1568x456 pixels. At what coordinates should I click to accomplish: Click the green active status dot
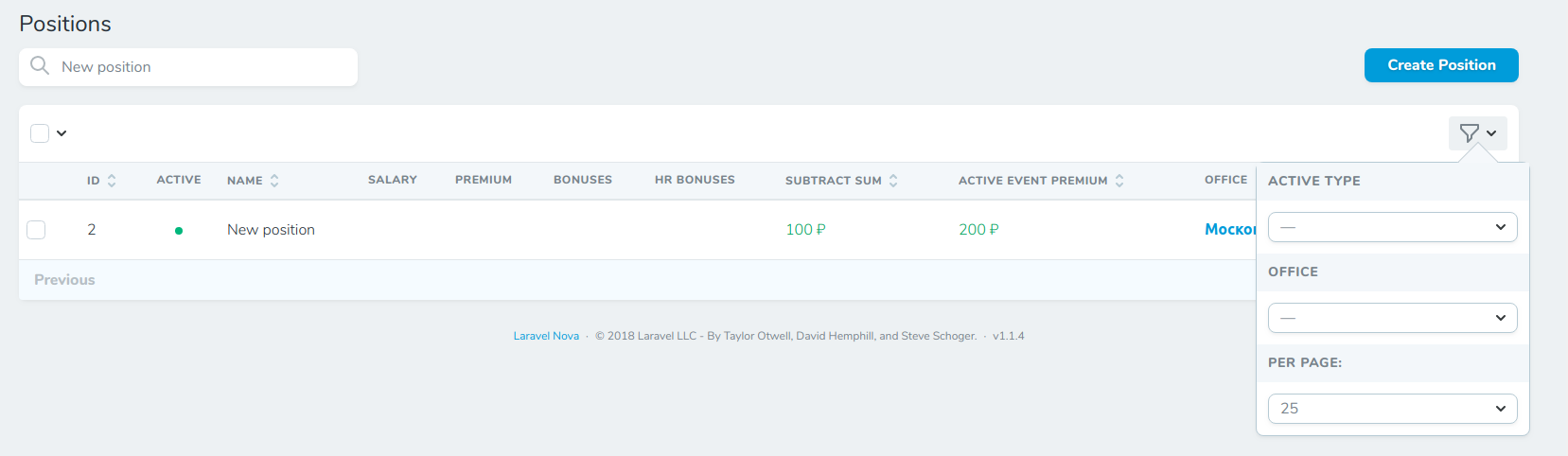[x=179, y=231]
